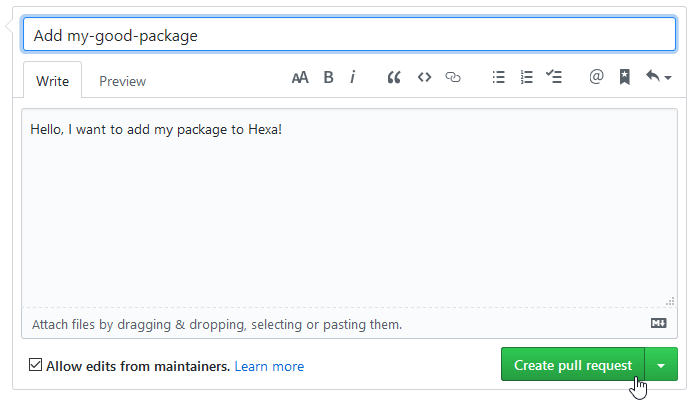This screenshot has width=698, height=406.
Task: Click the Markdown supported icon
Action: pos(658,323)
